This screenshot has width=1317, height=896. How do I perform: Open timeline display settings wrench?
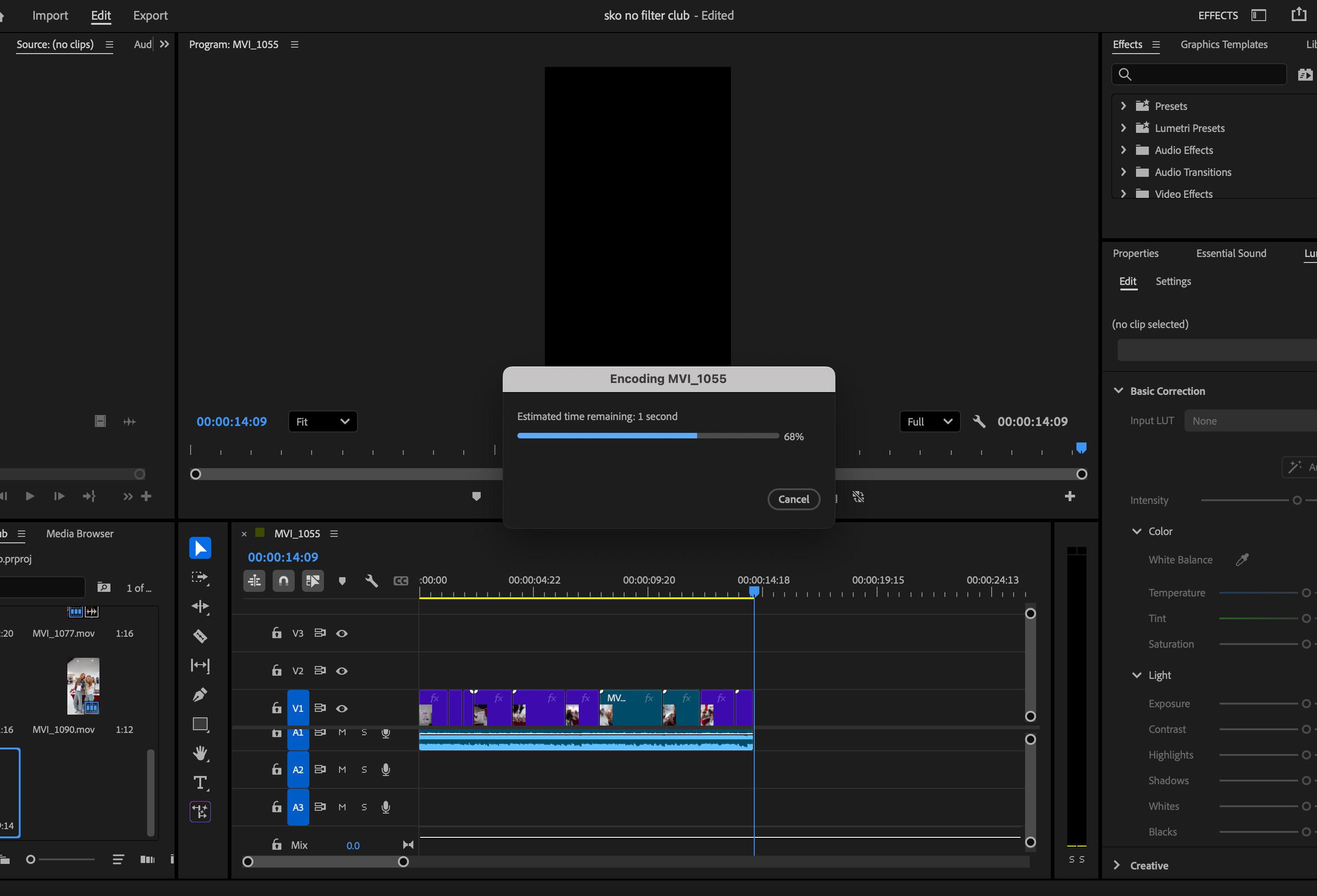(x=371, y=581)
